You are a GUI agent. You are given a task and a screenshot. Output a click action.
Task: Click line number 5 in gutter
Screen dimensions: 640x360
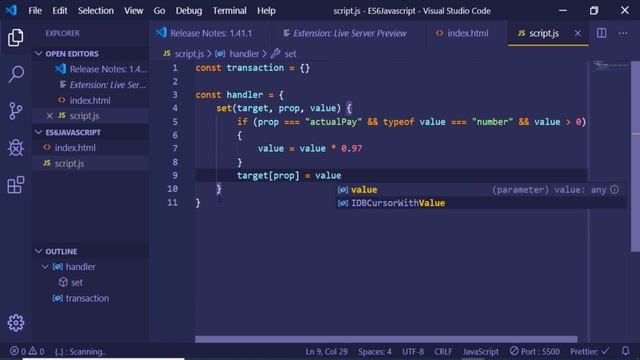[x=175, y=122]
